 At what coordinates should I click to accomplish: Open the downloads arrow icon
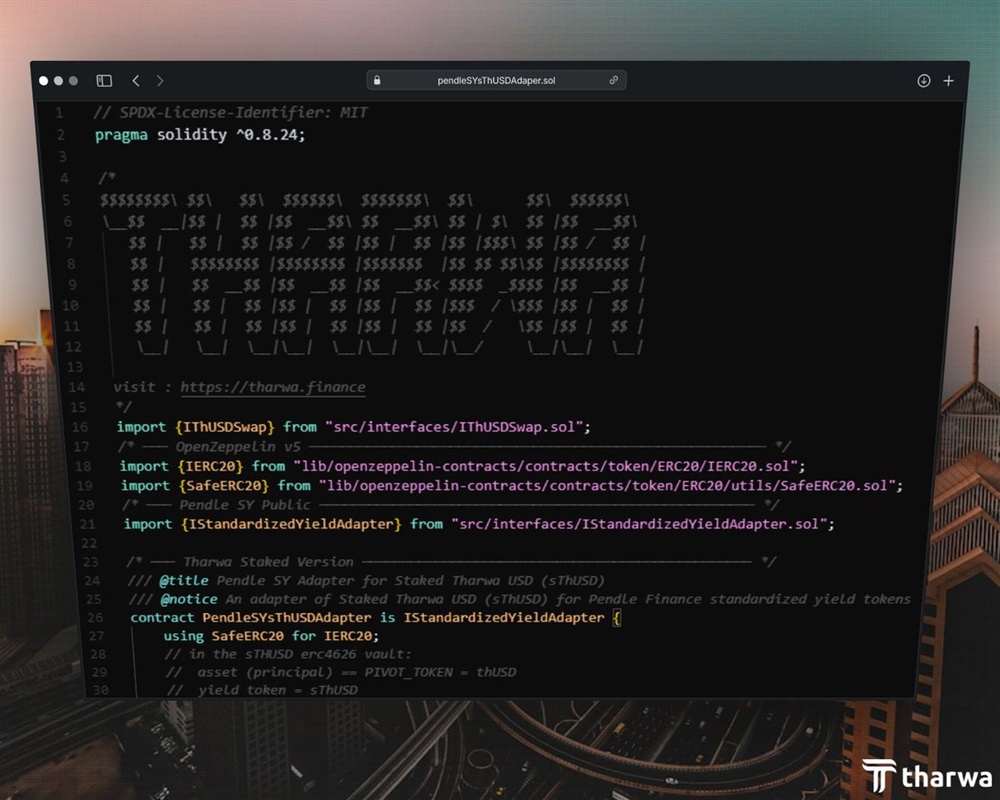(x=924, y=80)
